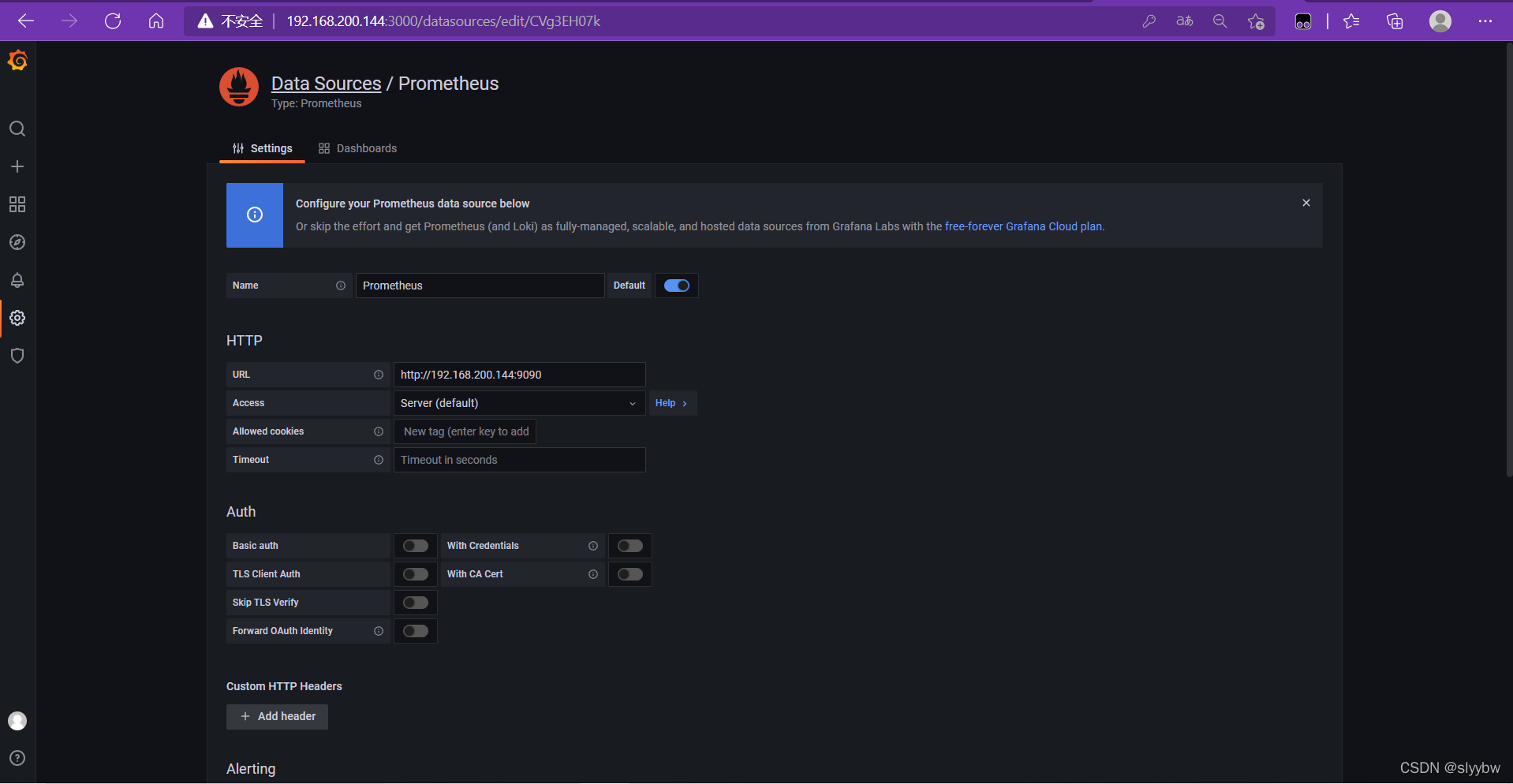The width and height of the screenshot is (1513, 784).
Task: Switch to the Dashboards tab
Action: point(357,148)
